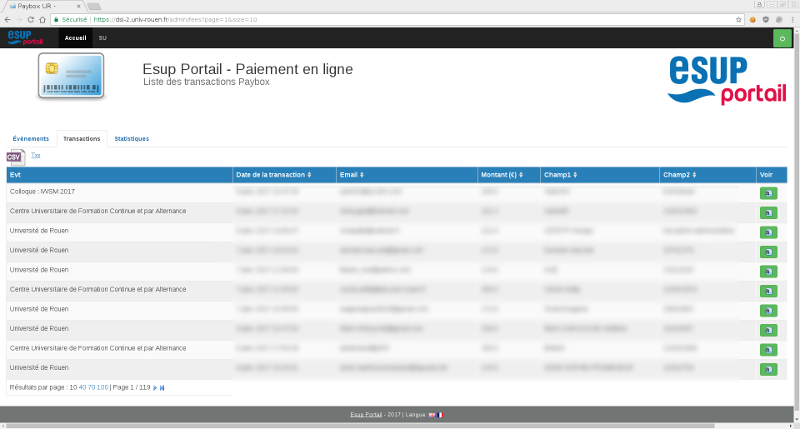This screenshot has width=800, height=429.
Task: Click the Txs link beside CSV
Action: (x=36, y=155)
